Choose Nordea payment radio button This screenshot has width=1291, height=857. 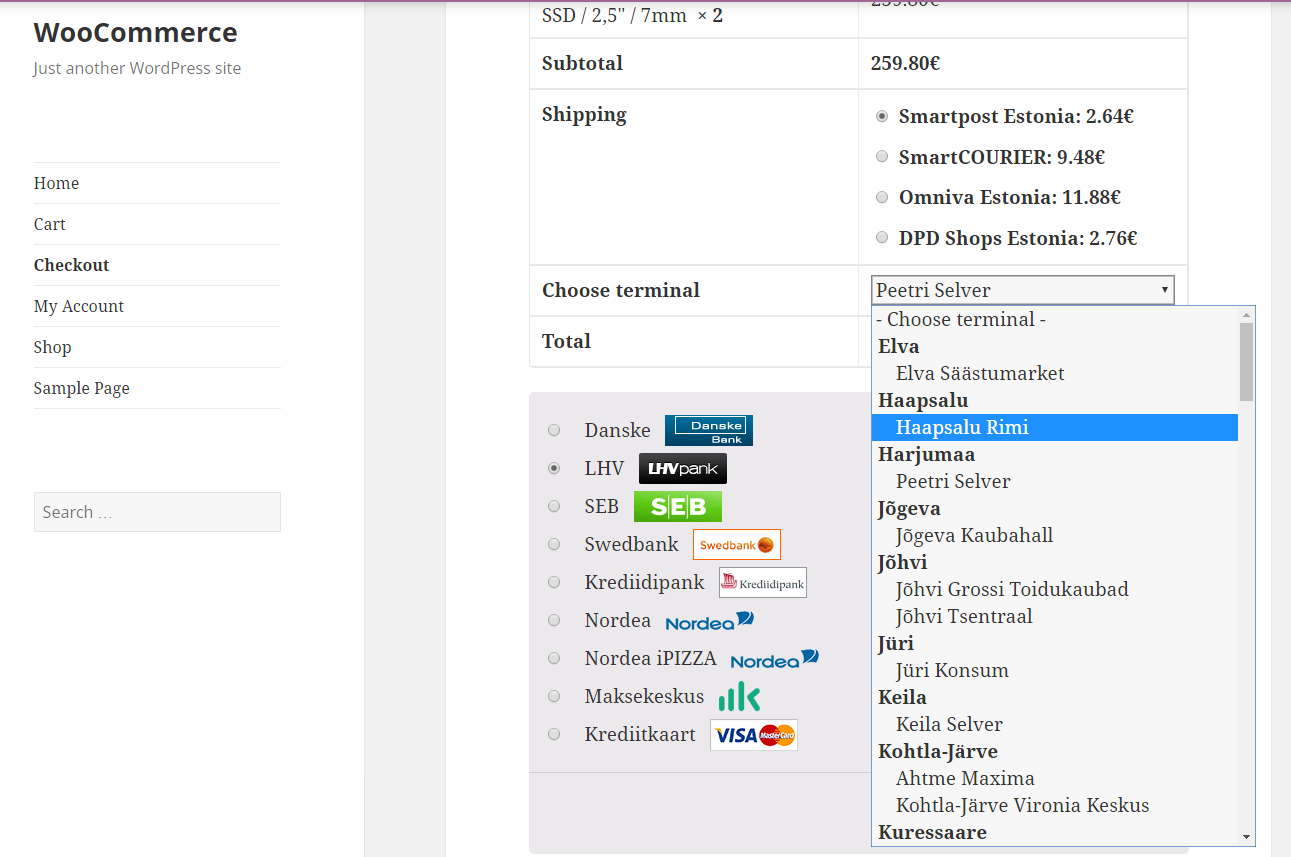pyautogui.click(x=554, y=620)
